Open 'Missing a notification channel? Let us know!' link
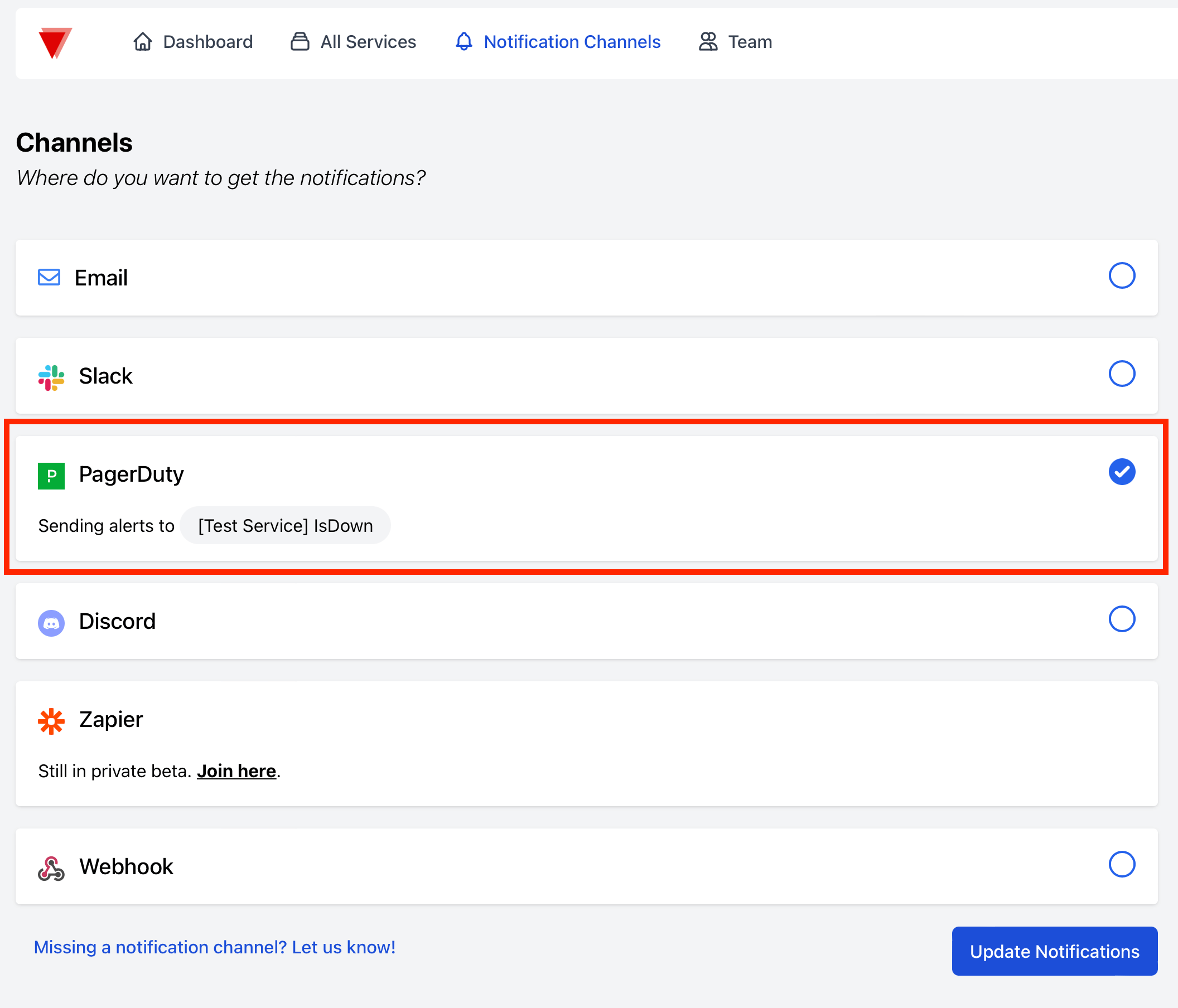 pos(214,947)
